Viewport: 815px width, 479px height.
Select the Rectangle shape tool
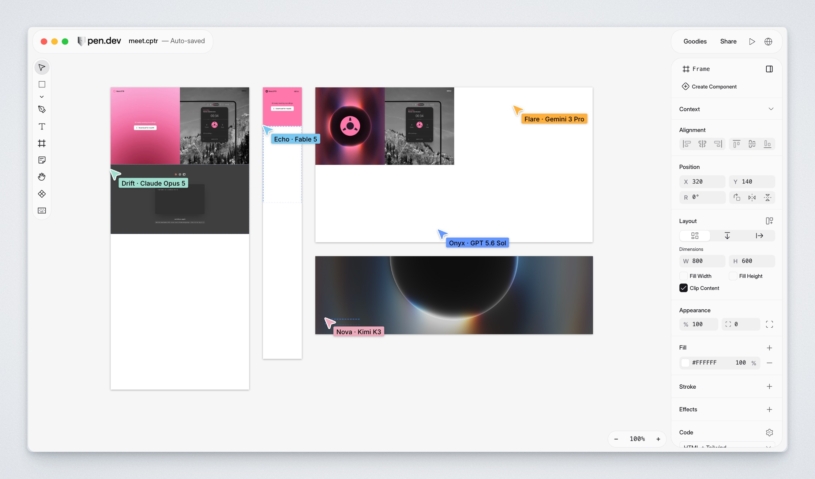[x=42, y=84]
